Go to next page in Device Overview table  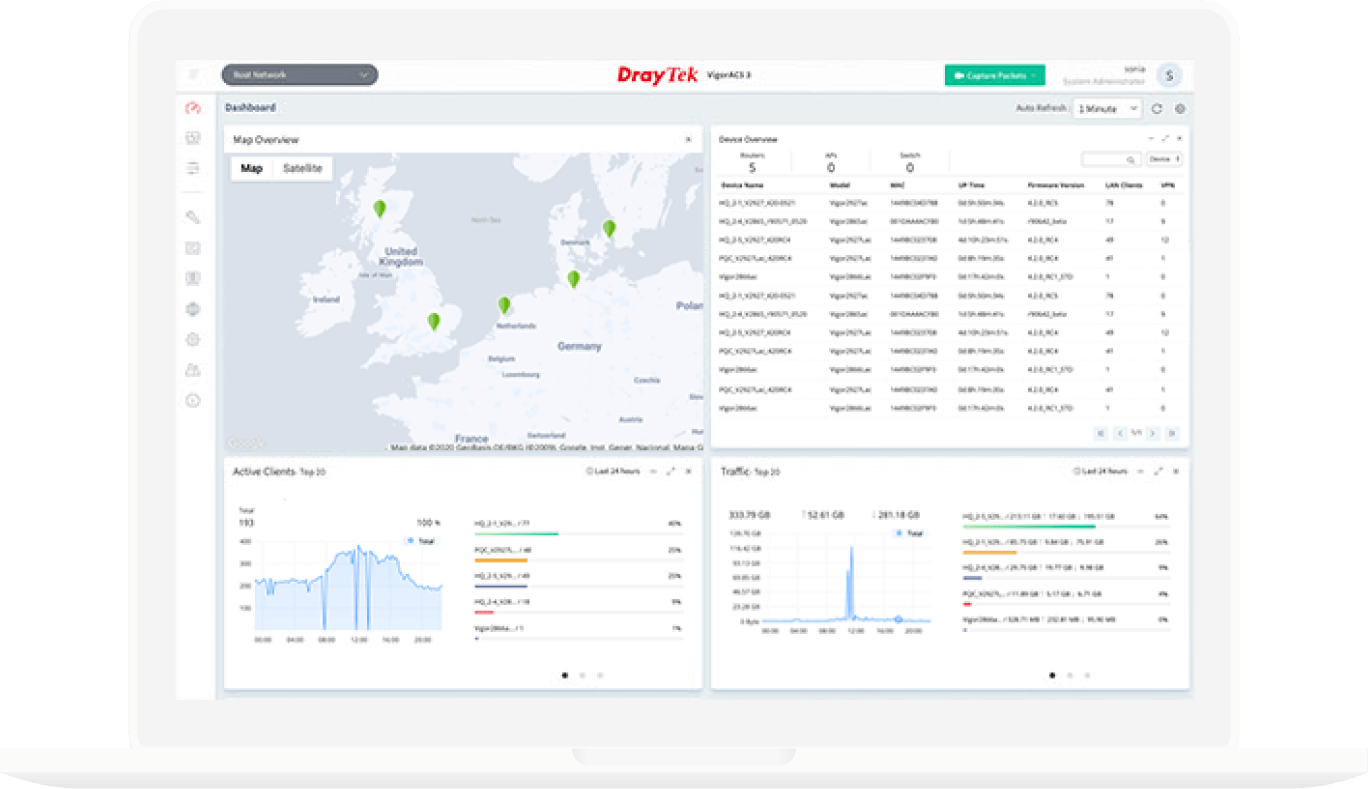(1152, 433)
